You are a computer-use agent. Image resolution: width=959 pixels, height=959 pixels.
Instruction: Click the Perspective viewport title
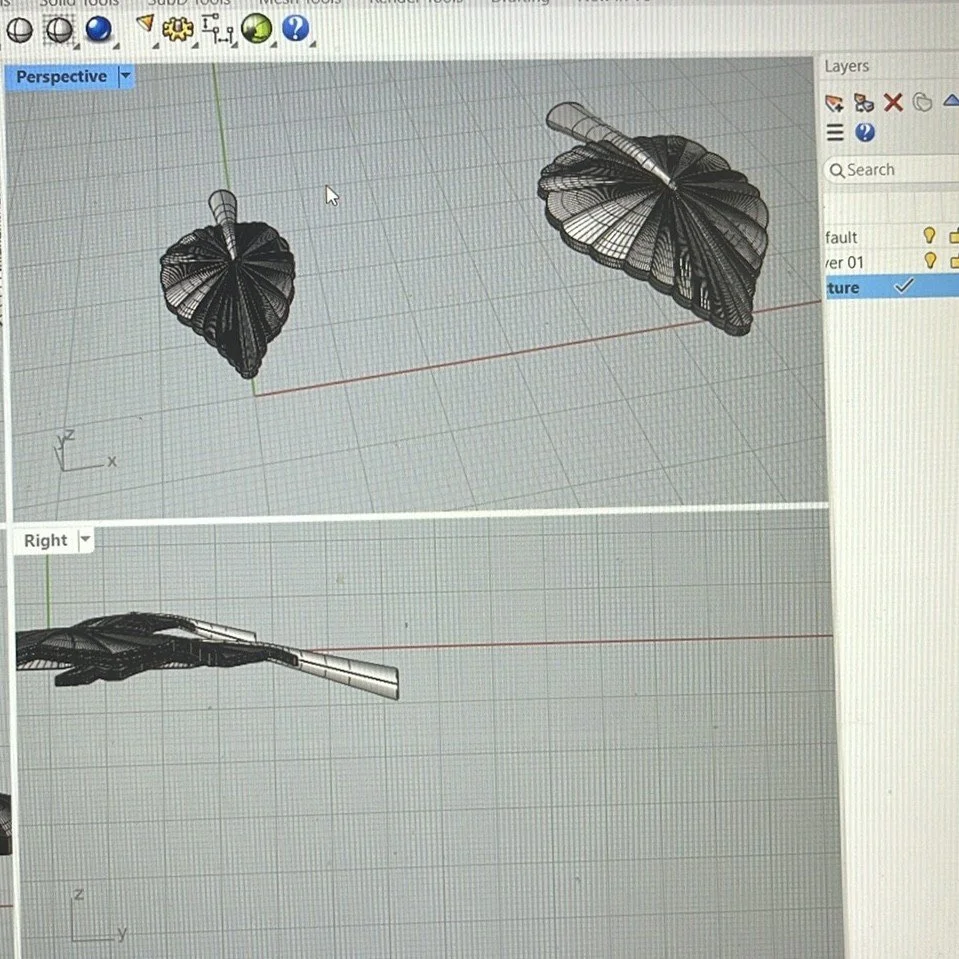(61, 76)
